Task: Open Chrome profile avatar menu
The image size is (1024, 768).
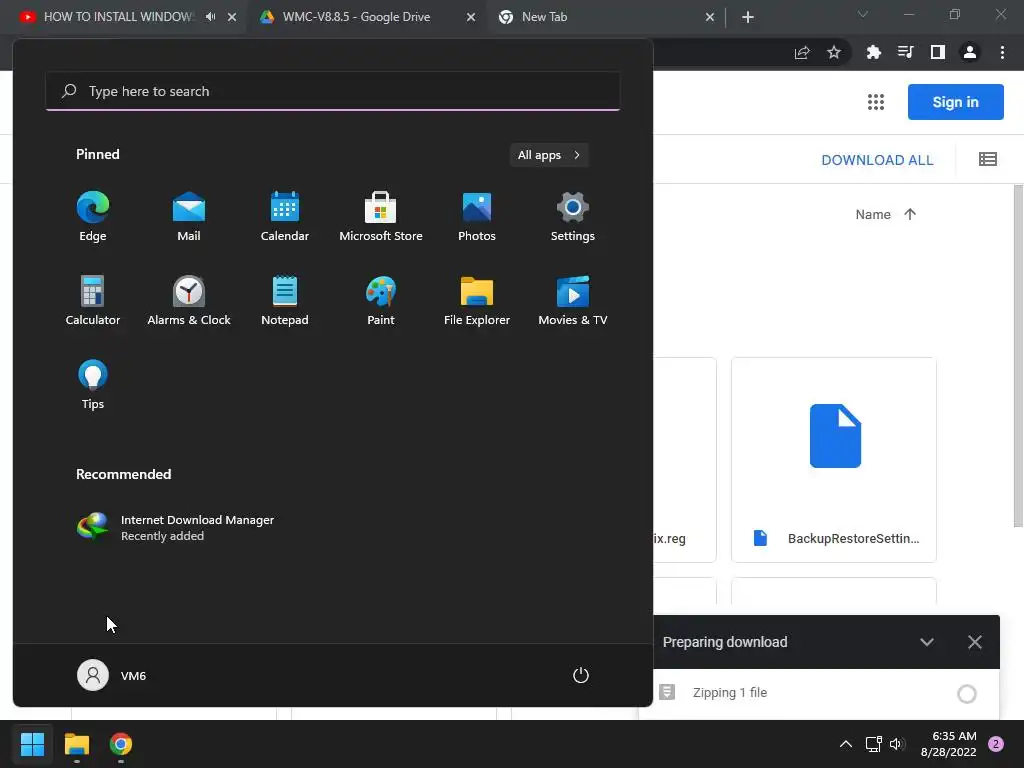Action: tap(969, 52)
